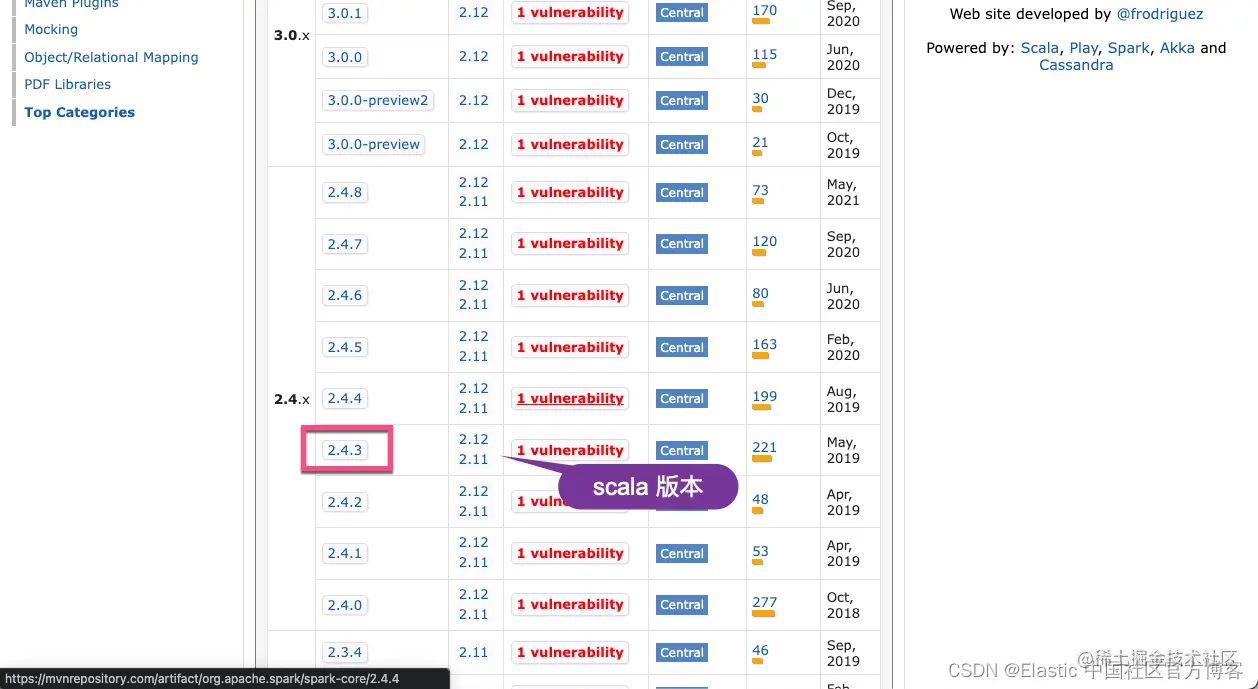Open 30 usages of 3.0.0-preview2
This screenshot has width=1258, height=689.
pos(761,99)
